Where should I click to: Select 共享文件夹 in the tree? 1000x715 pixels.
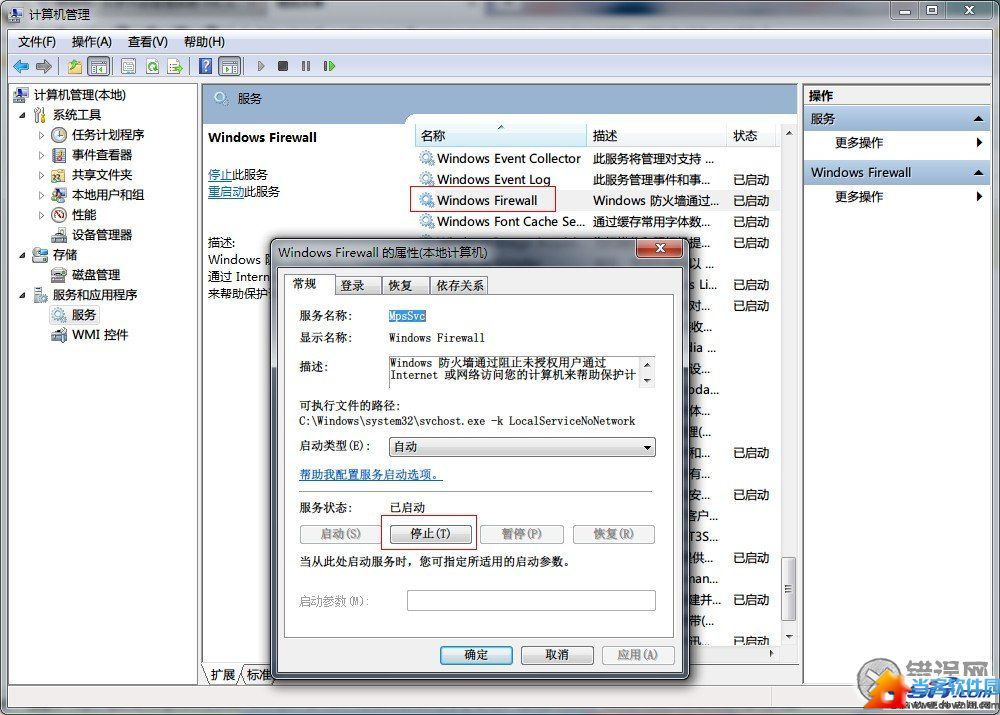[101, 175]
